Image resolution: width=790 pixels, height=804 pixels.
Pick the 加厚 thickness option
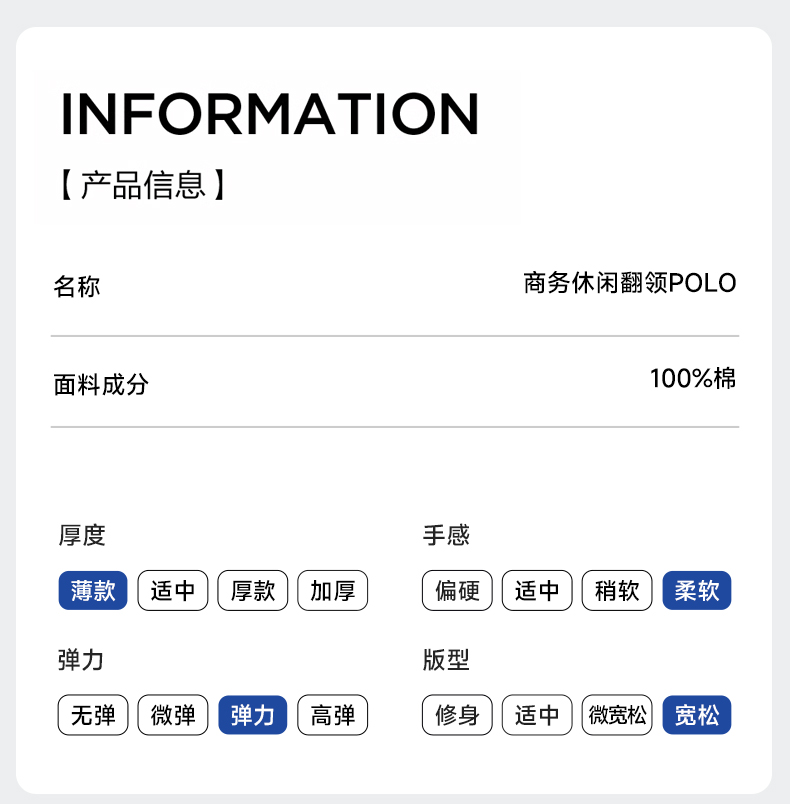pyautogui.click(x=333, y=591)
